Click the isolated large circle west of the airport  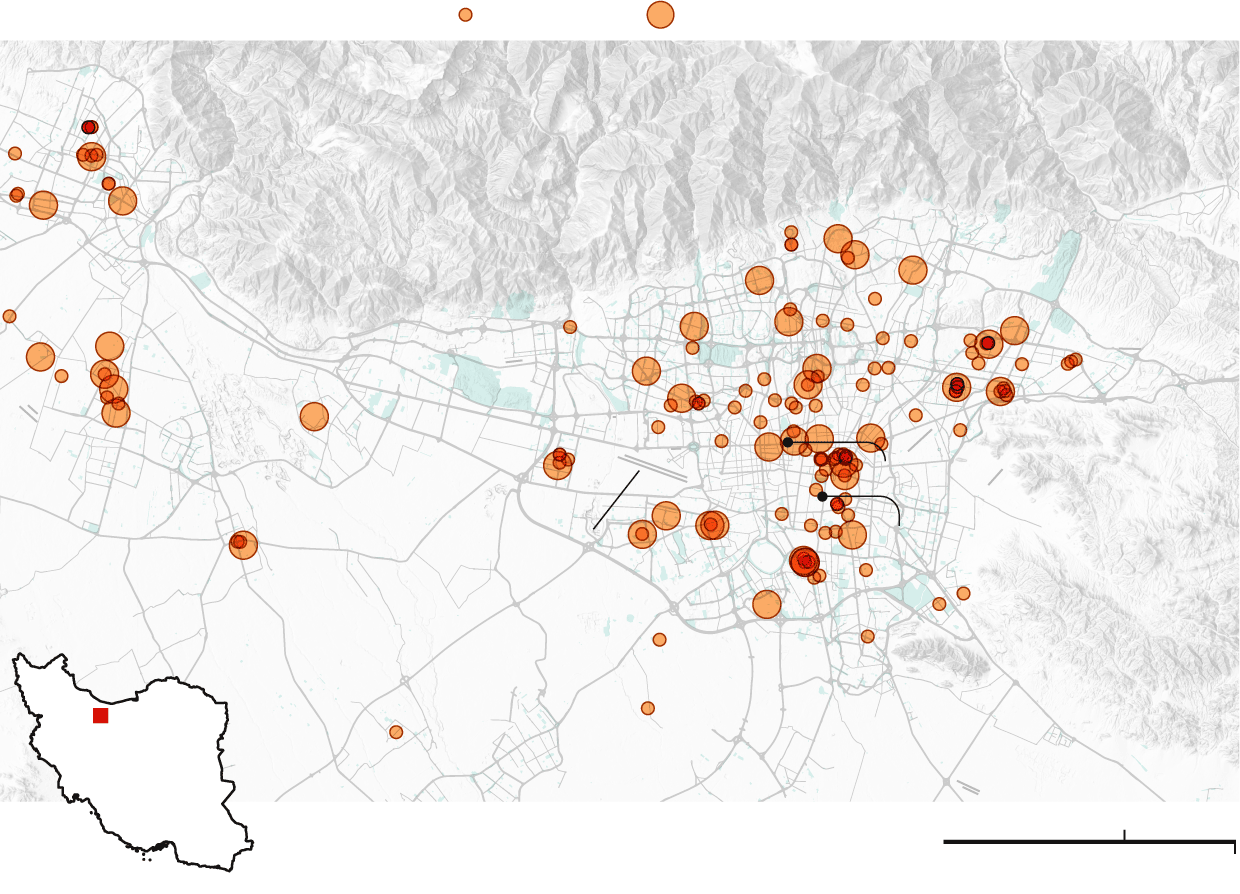[314, 417]
